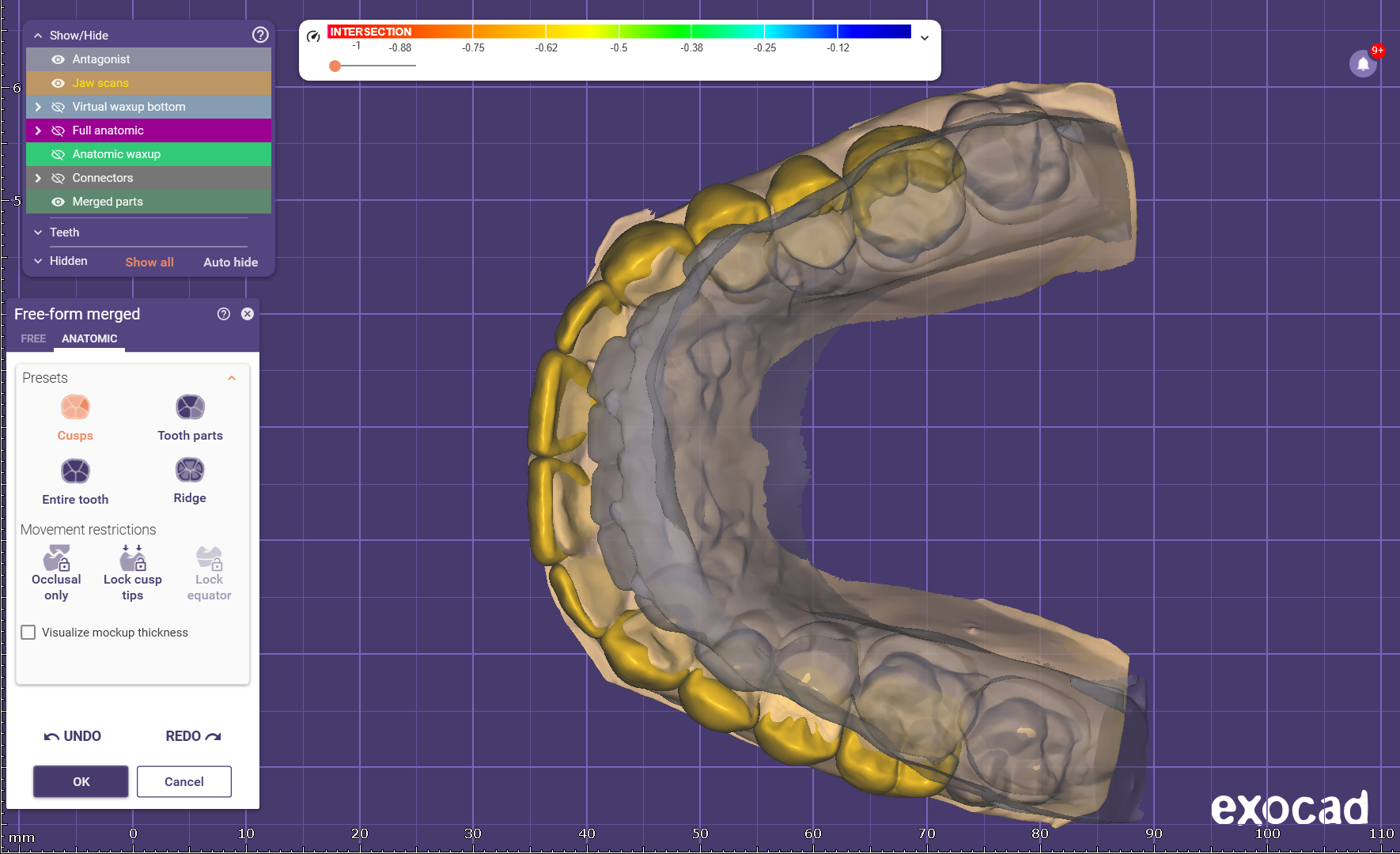Hide the Antagonist layer eye

point(58,59)
